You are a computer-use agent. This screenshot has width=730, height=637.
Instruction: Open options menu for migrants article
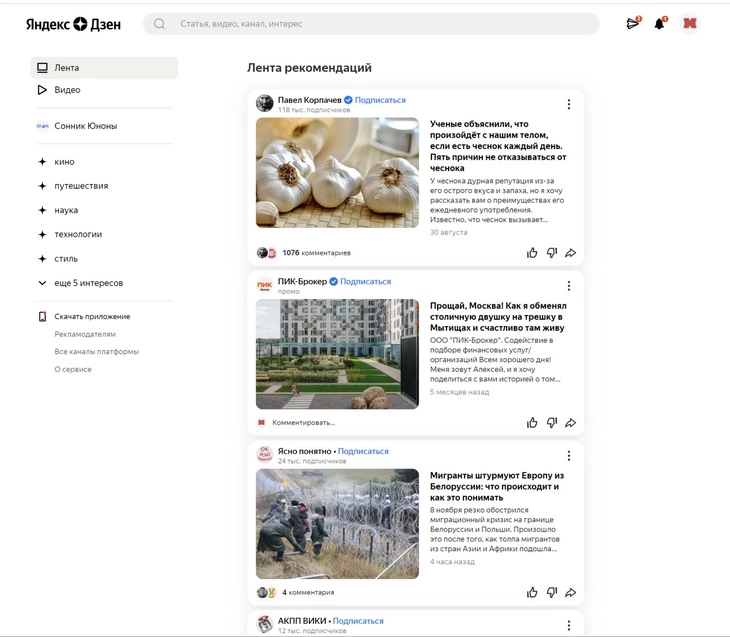click(x=568, y=456)
